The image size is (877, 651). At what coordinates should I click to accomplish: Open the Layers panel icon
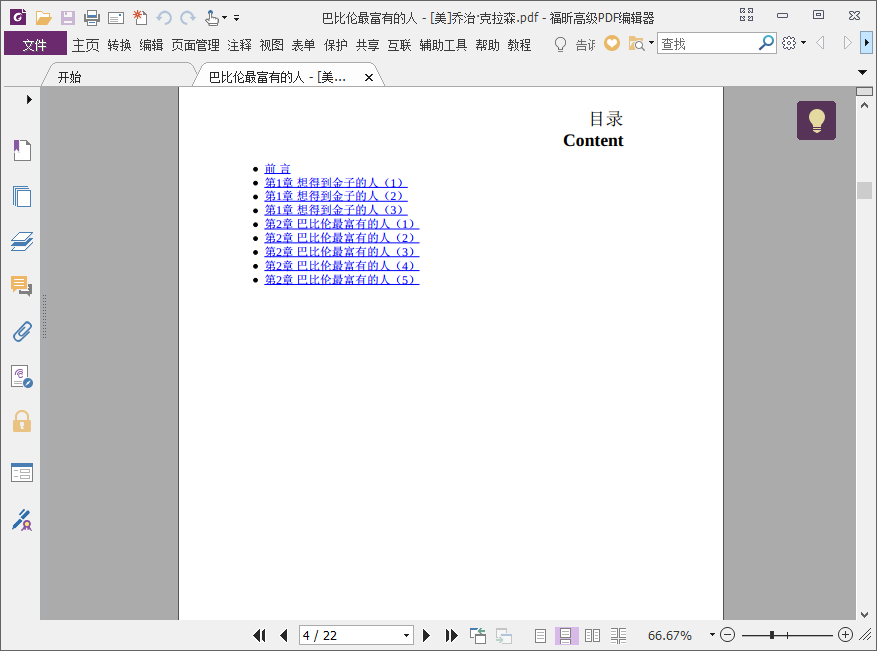coord(22,241)
